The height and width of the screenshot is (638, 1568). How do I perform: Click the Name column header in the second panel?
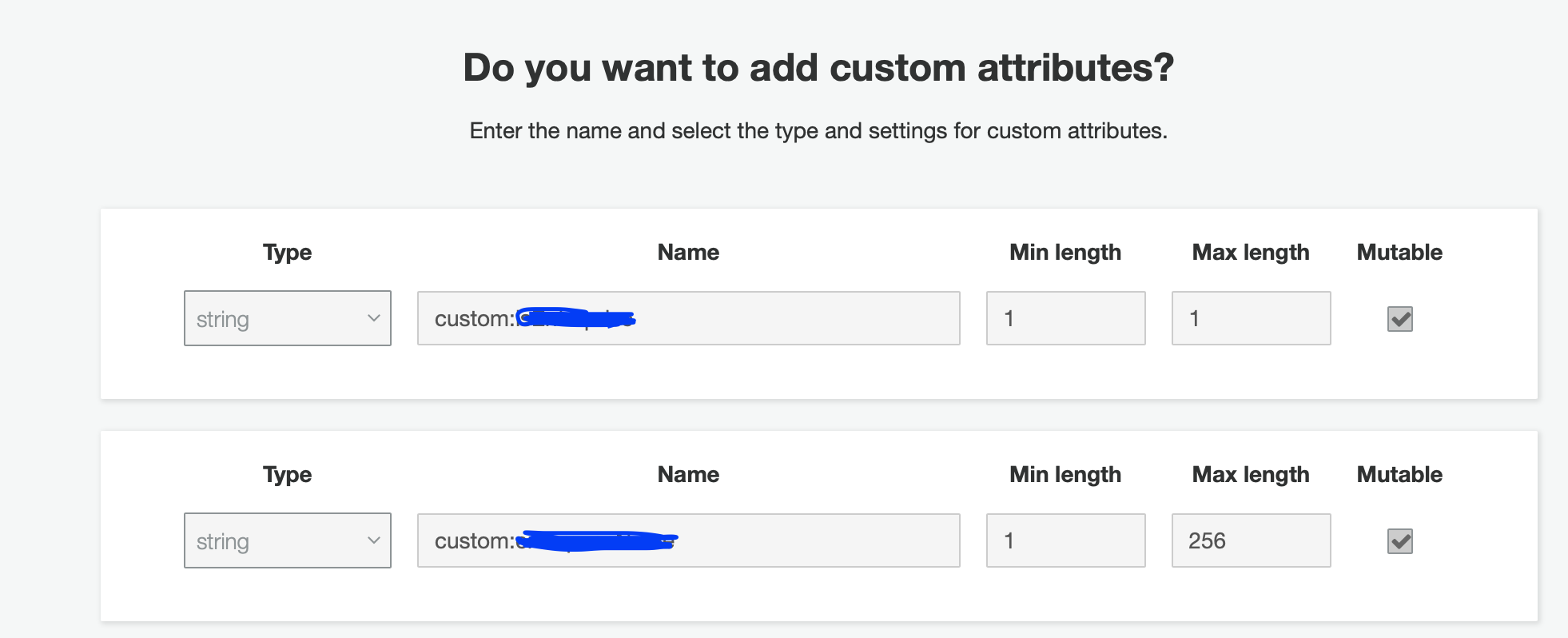(687, 473)
